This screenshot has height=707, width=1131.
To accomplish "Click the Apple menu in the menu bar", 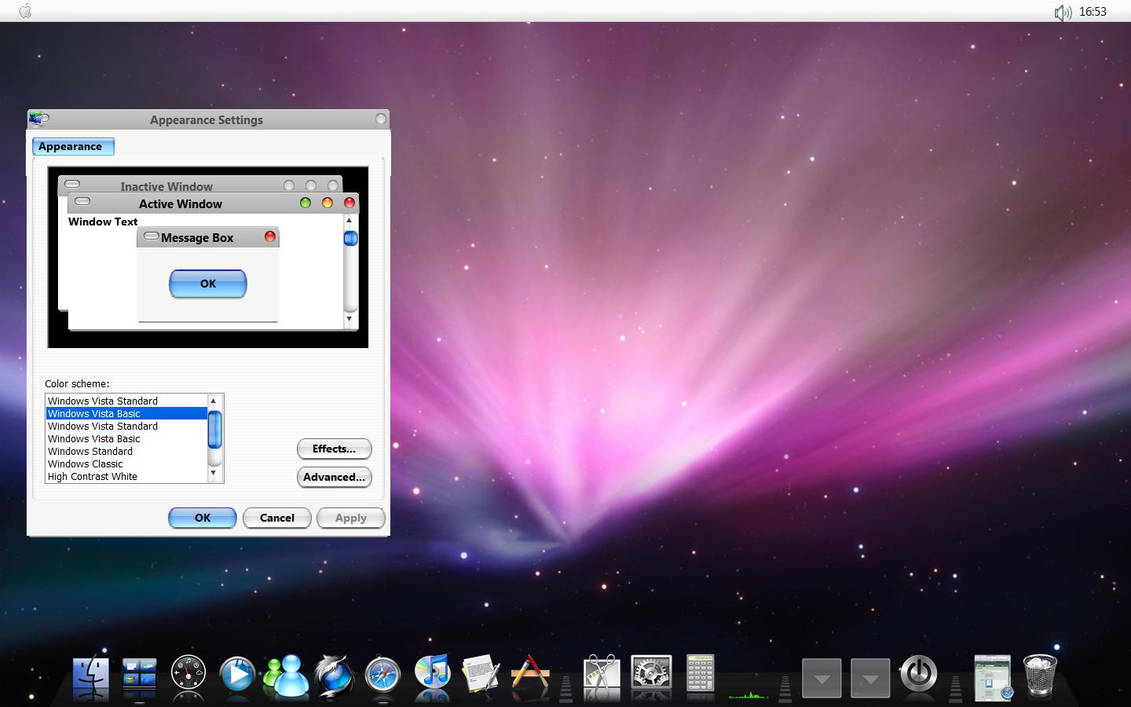I will tap(24, 11).
